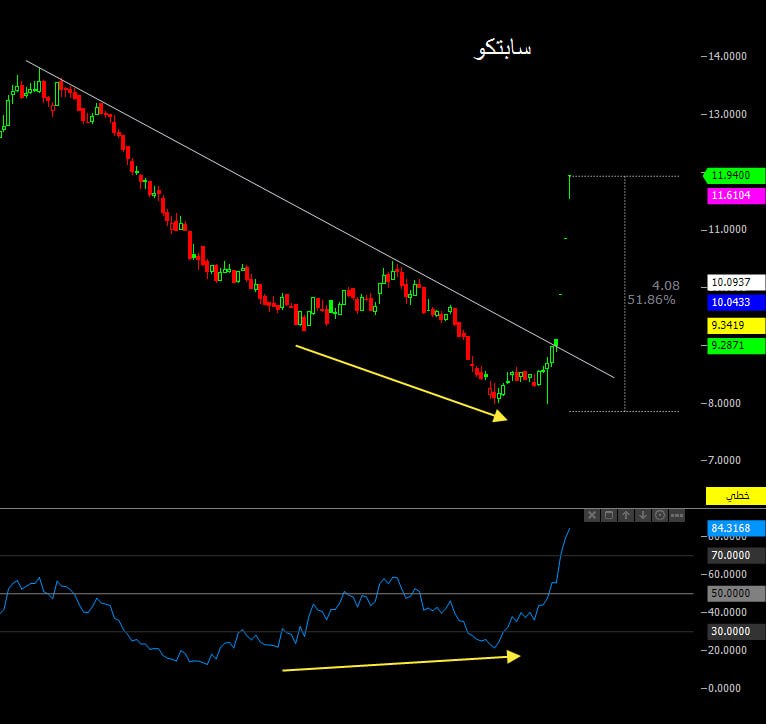This screenshot has width=766, height=724.
Task: Move the indicator pane up
Action: [x=626, y=515]
